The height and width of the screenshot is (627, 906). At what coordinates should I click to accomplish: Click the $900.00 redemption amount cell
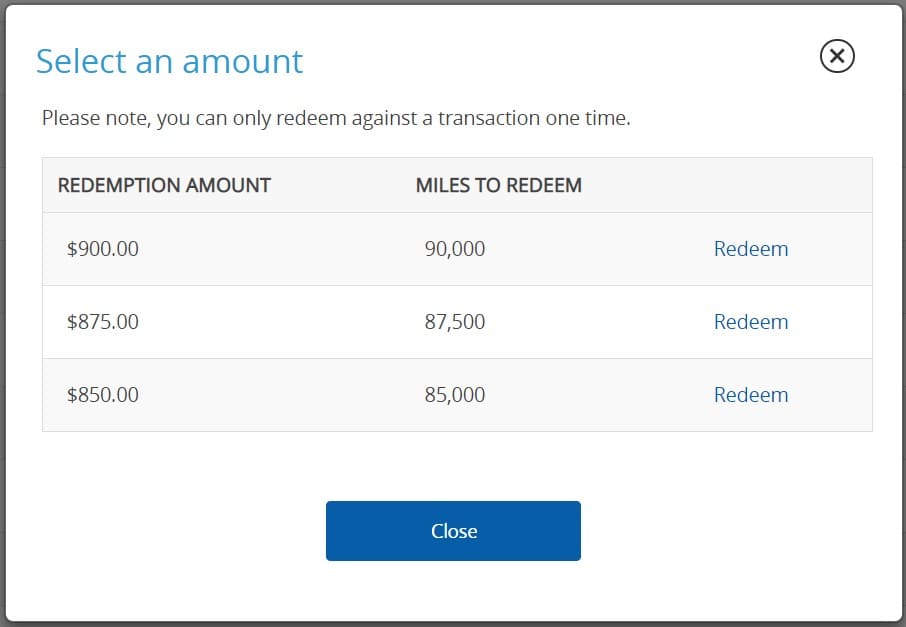[103, 248]
